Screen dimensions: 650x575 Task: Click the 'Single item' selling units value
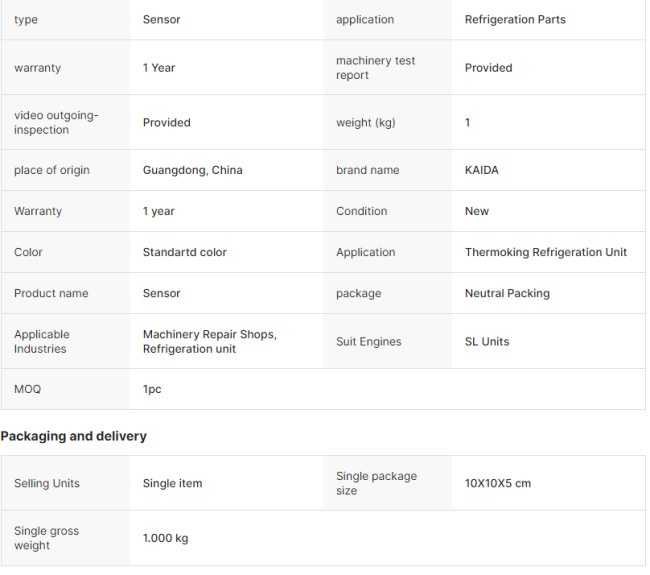pos(172,484)
